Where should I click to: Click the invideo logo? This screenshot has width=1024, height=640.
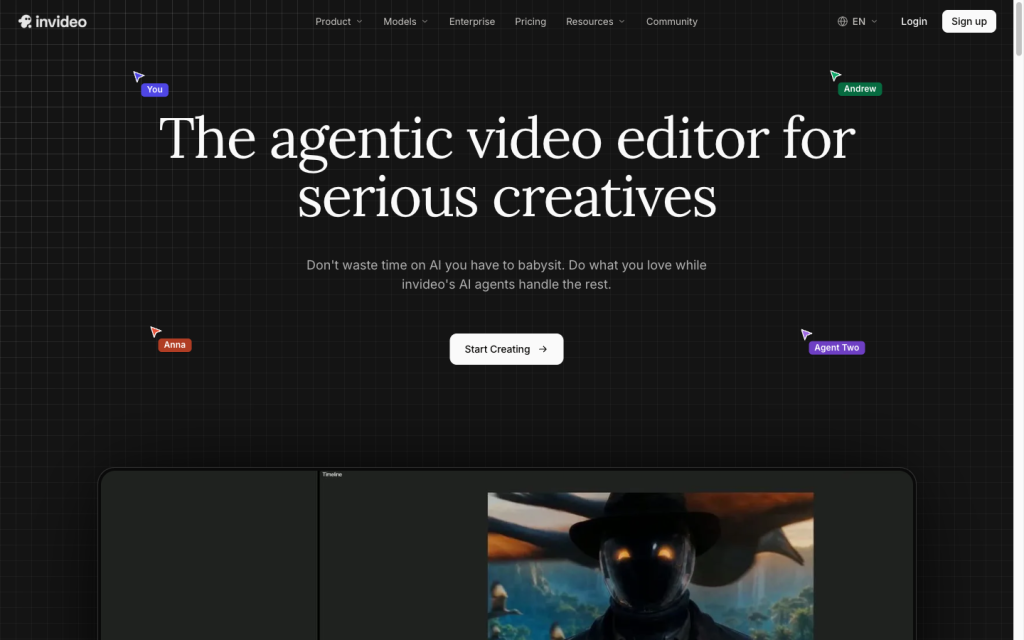point(52,22)
